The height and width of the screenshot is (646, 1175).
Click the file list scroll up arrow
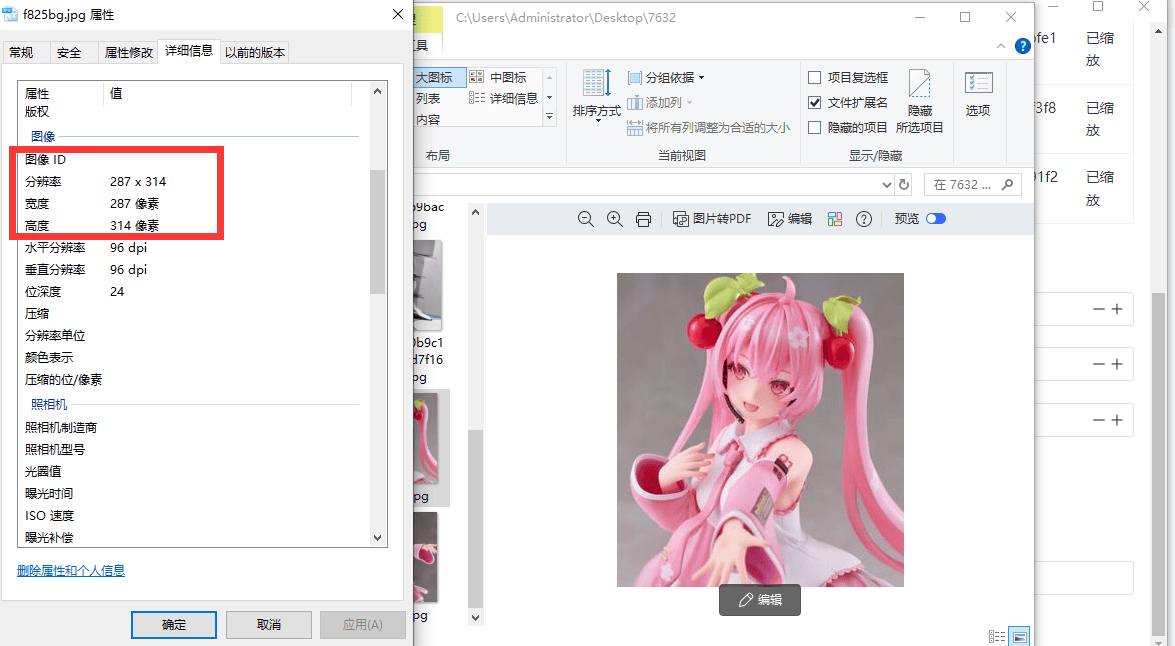pyautogui.click(x=475, y=212)
